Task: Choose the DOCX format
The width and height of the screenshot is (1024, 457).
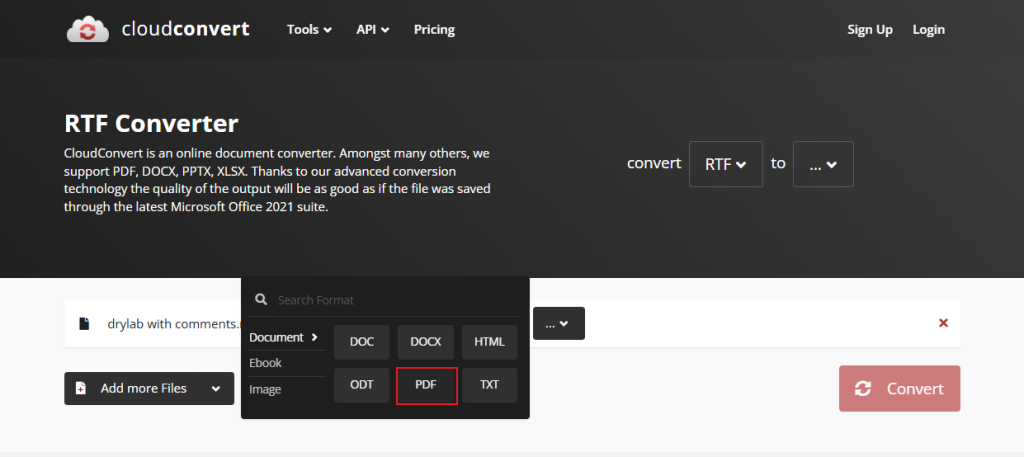Action: 426,342
